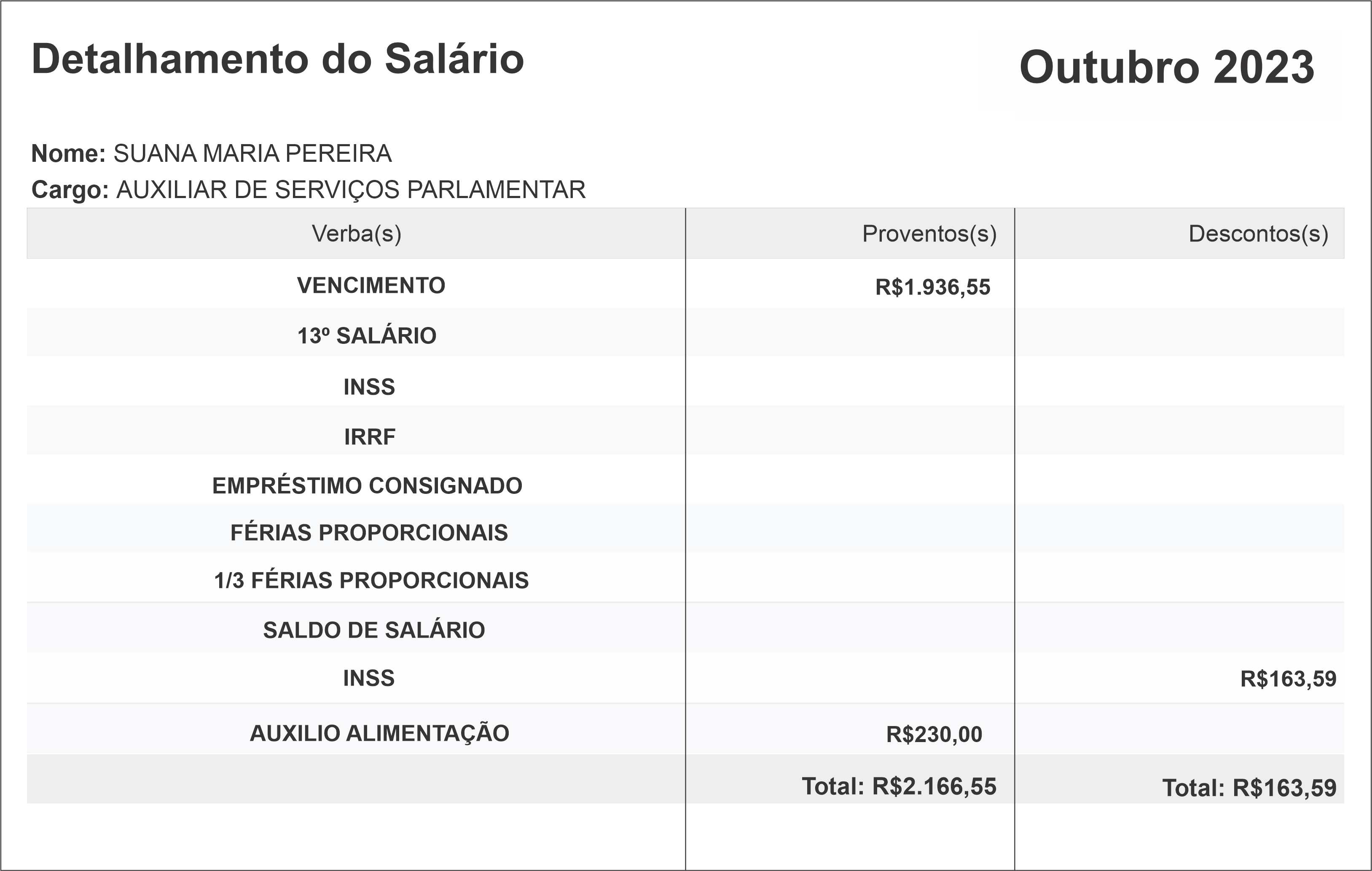This screenshot has width=1372, height=871.
Task: Click the name SUANA MARIA PEREIRA
Action: point(252,154)
